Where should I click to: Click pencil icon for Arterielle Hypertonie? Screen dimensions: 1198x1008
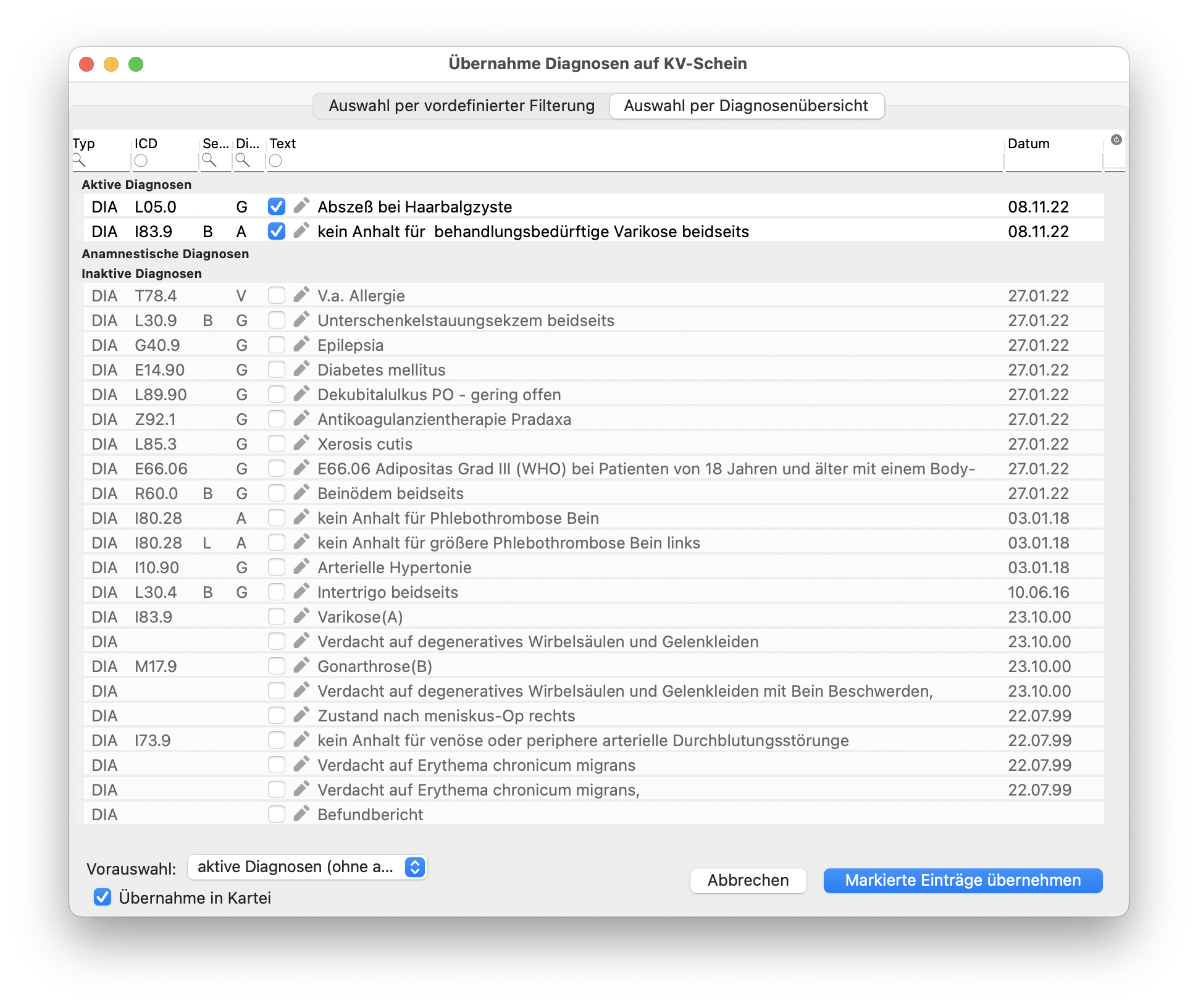[301, 566]
